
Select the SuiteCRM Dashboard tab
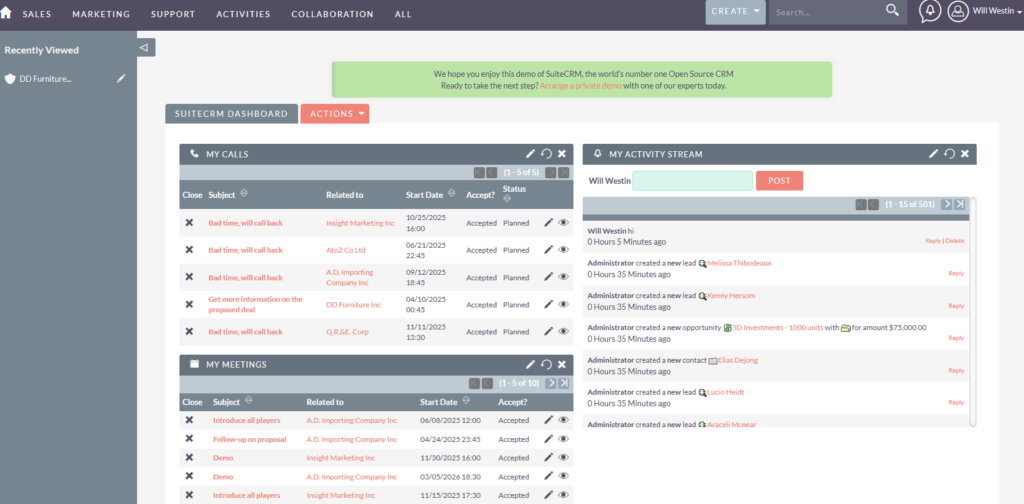pos(231,114)
